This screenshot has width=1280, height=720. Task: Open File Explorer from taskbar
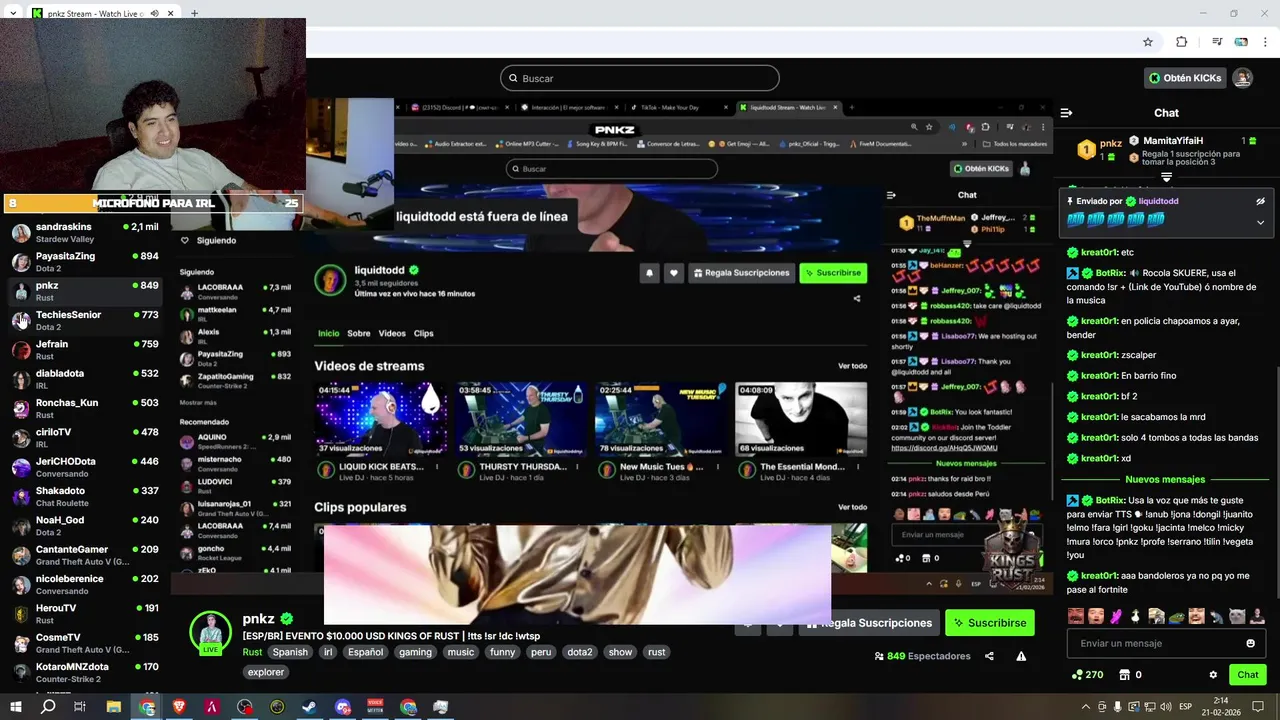click(x=114, y=707)
